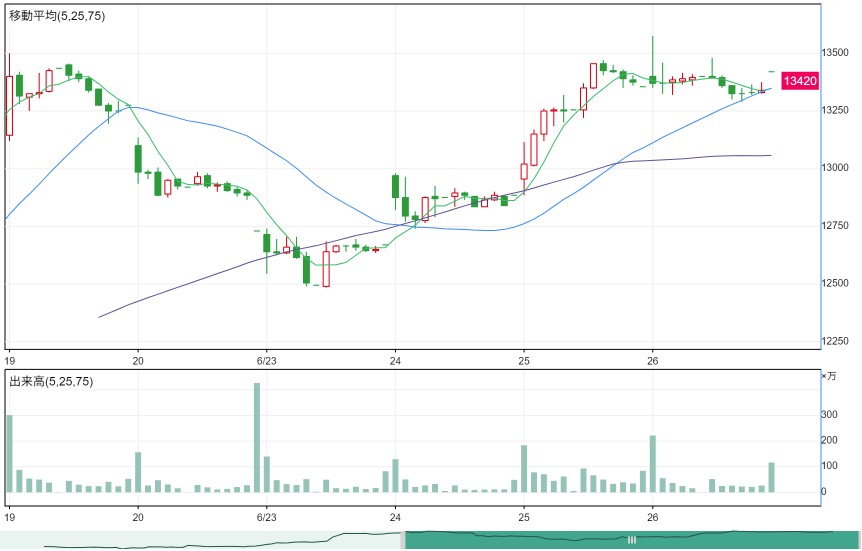Click the first volume bar at date 19
The width and height of the screenshot is (862, 551).
pyautogui.click(x=9, y=454)
